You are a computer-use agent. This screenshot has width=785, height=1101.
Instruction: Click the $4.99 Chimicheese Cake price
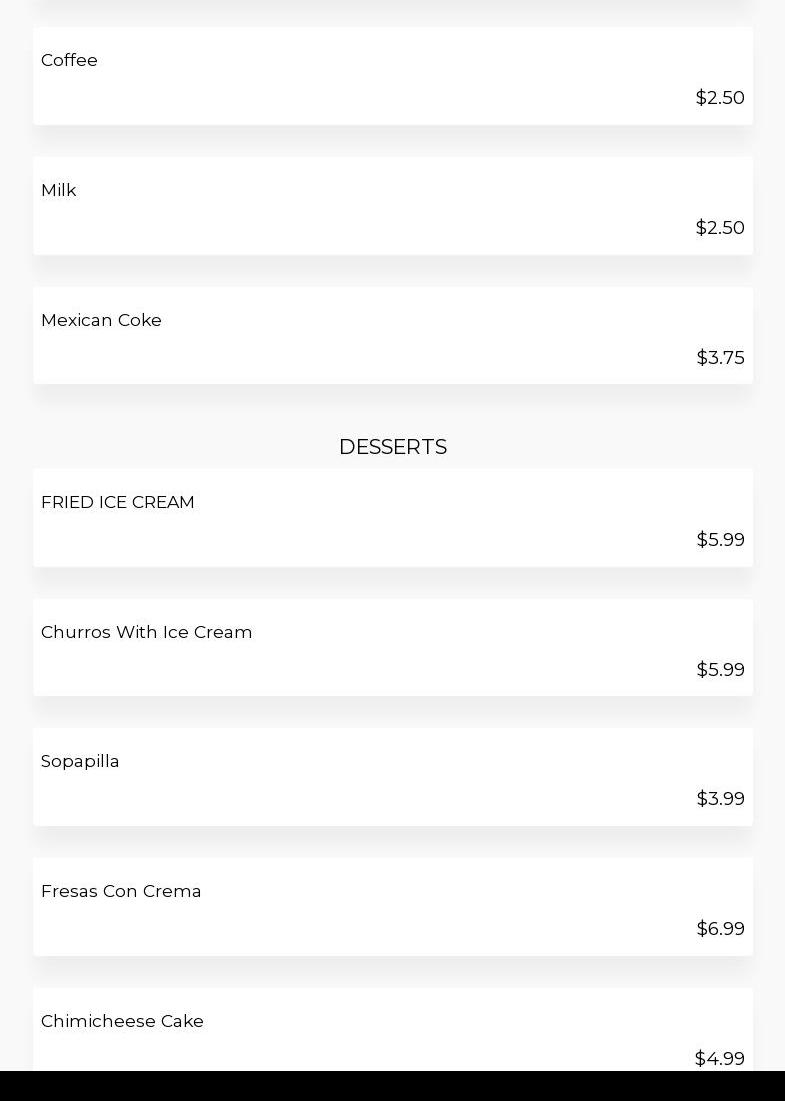tap(719, 1058)
